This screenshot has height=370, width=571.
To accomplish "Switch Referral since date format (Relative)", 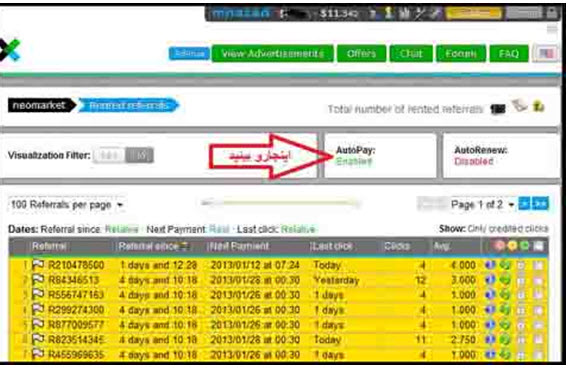I will click(122, 229).
